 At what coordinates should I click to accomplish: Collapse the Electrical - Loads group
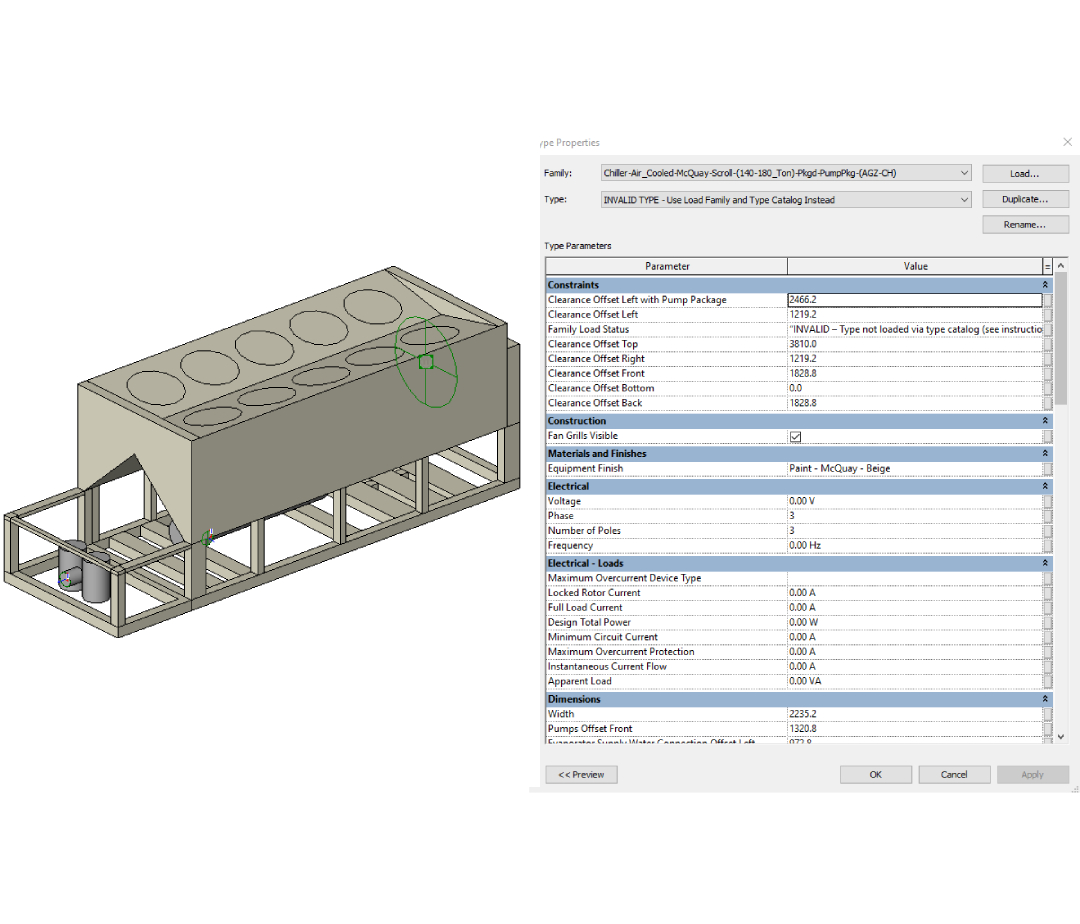pyautogui.click(x=1046, y=564)
